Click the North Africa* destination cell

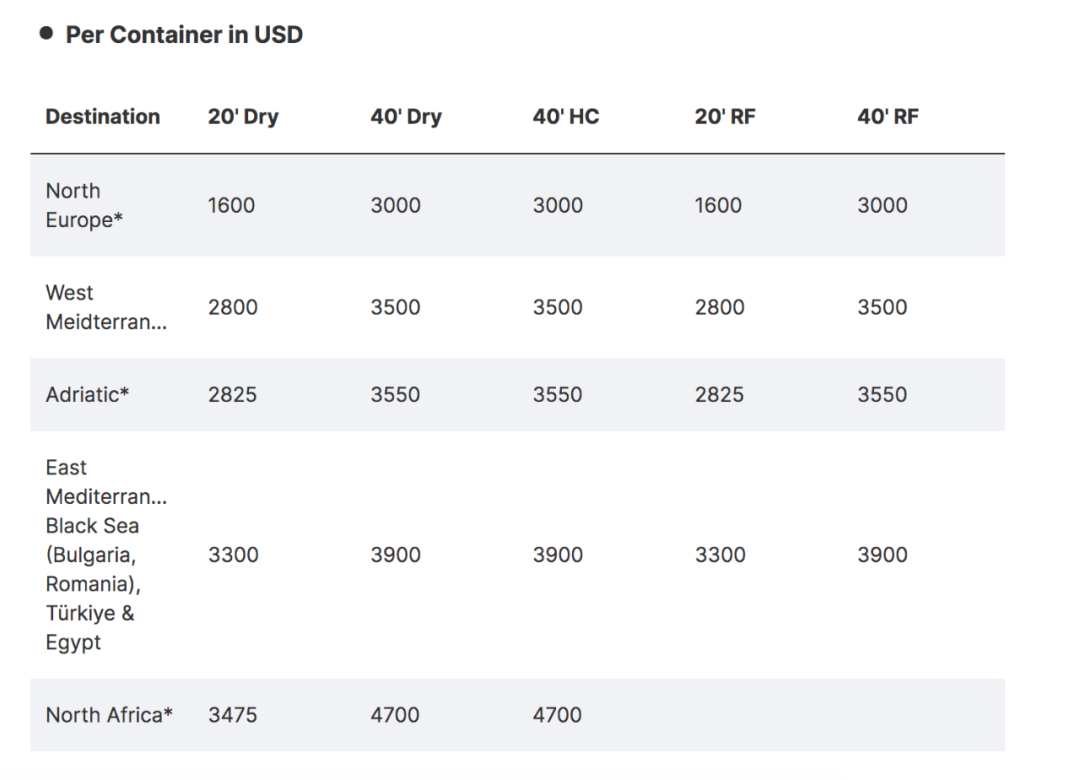coord(109,715)
